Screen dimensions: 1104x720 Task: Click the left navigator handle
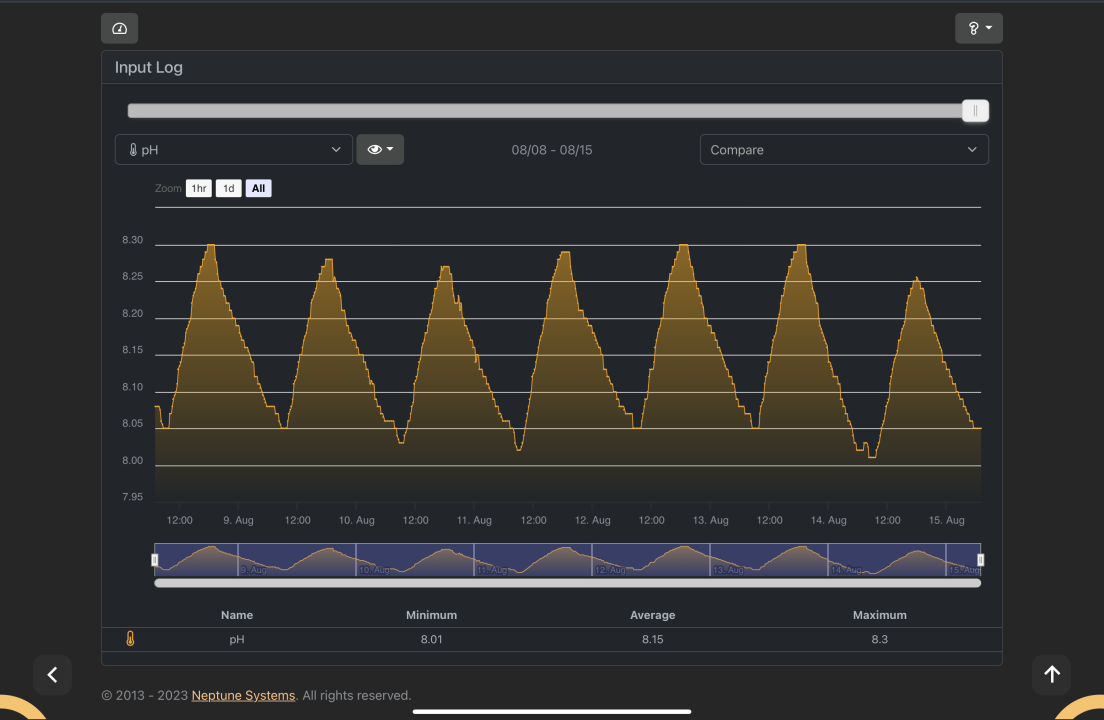[155, 560]
